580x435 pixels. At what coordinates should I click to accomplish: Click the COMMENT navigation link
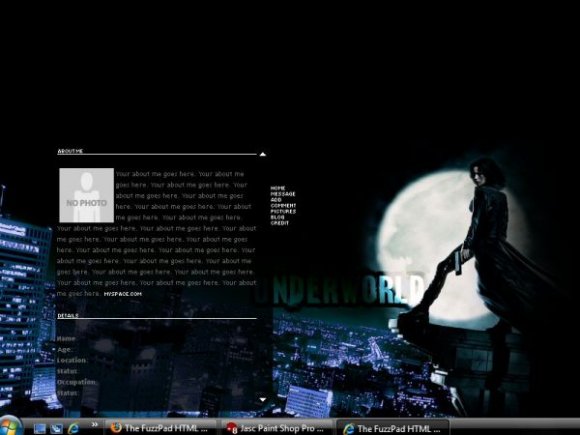283,206
